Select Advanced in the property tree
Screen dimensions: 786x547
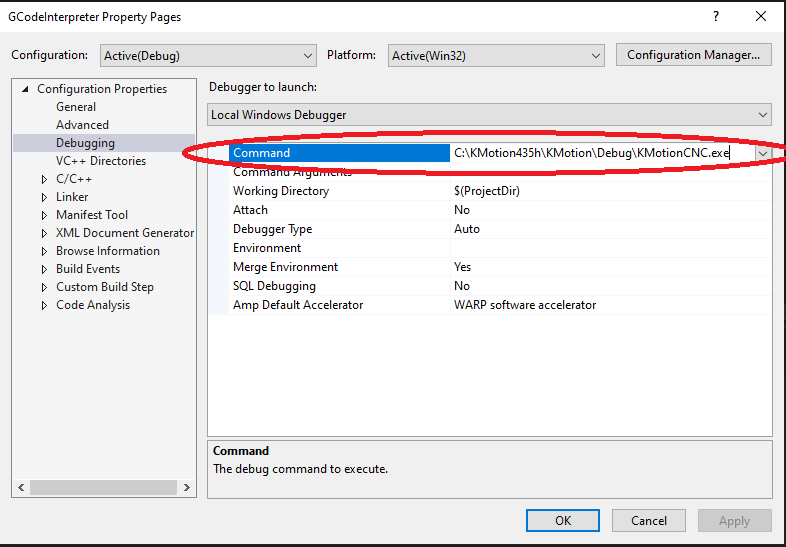(82, 125)
